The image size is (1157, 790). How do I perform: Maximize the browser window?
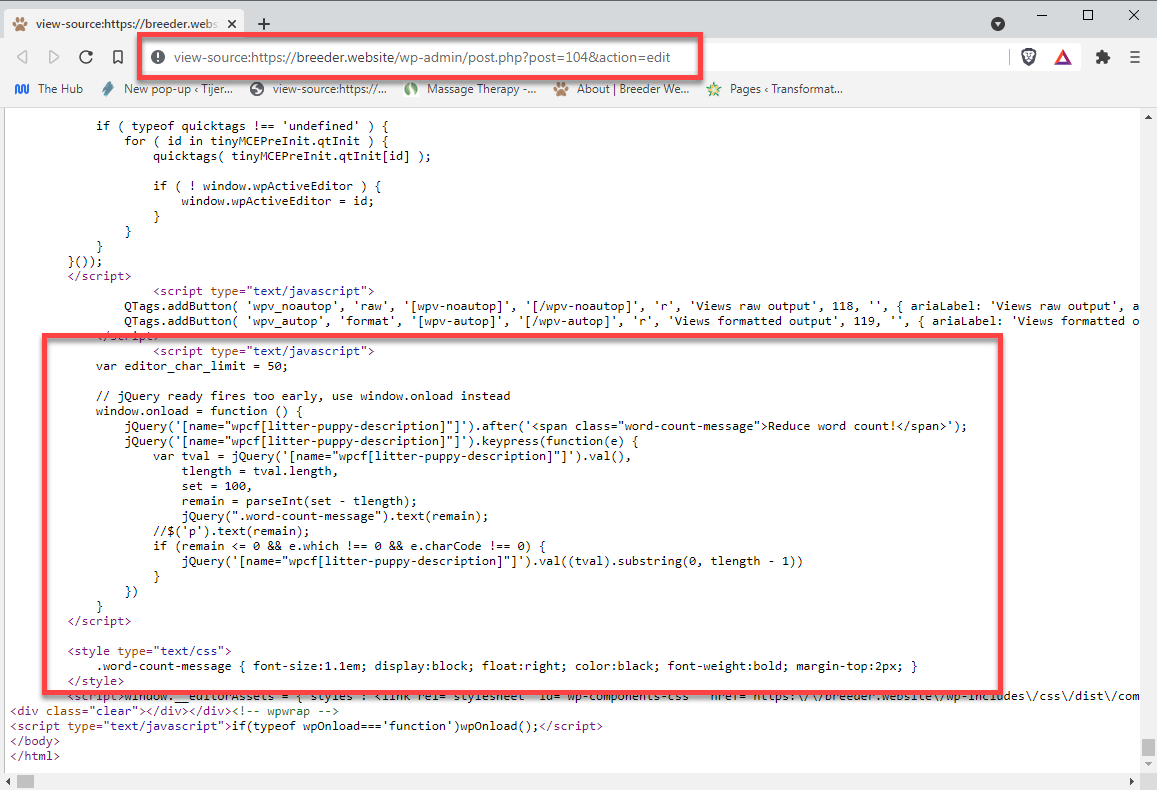click(1088, 15)
